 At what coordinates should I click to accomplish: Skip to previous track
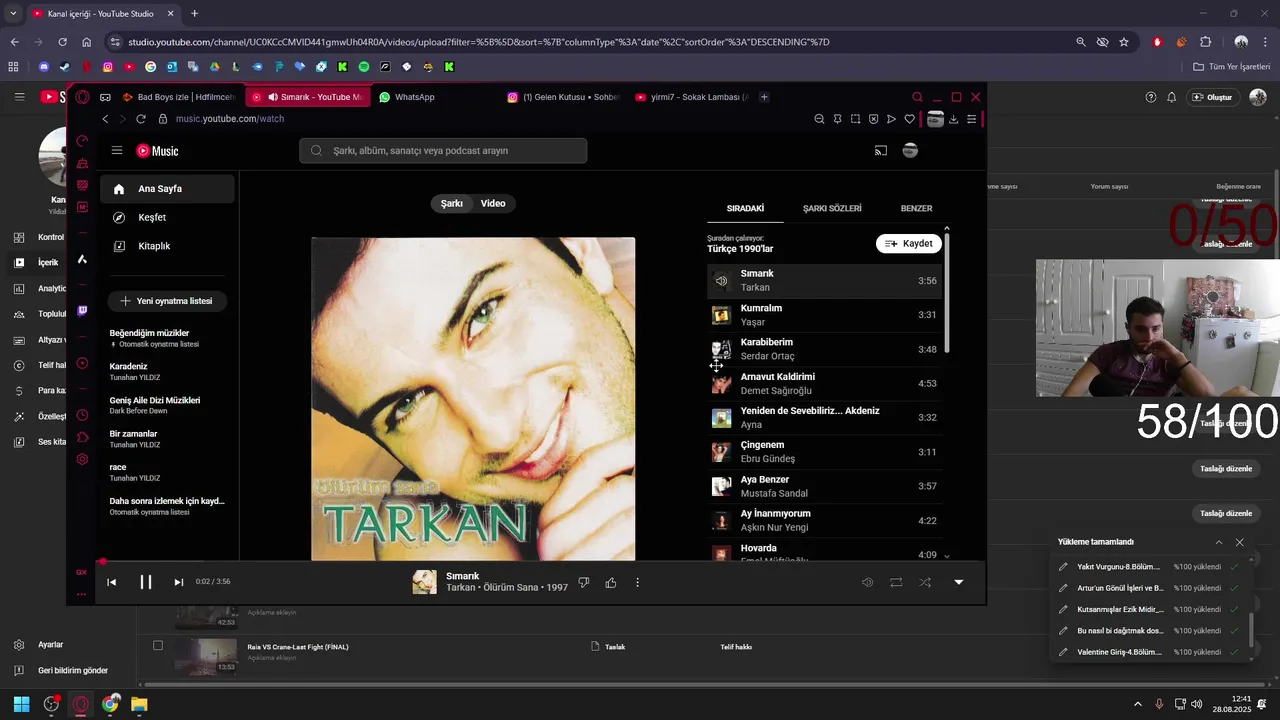click(x=112, y=582)
